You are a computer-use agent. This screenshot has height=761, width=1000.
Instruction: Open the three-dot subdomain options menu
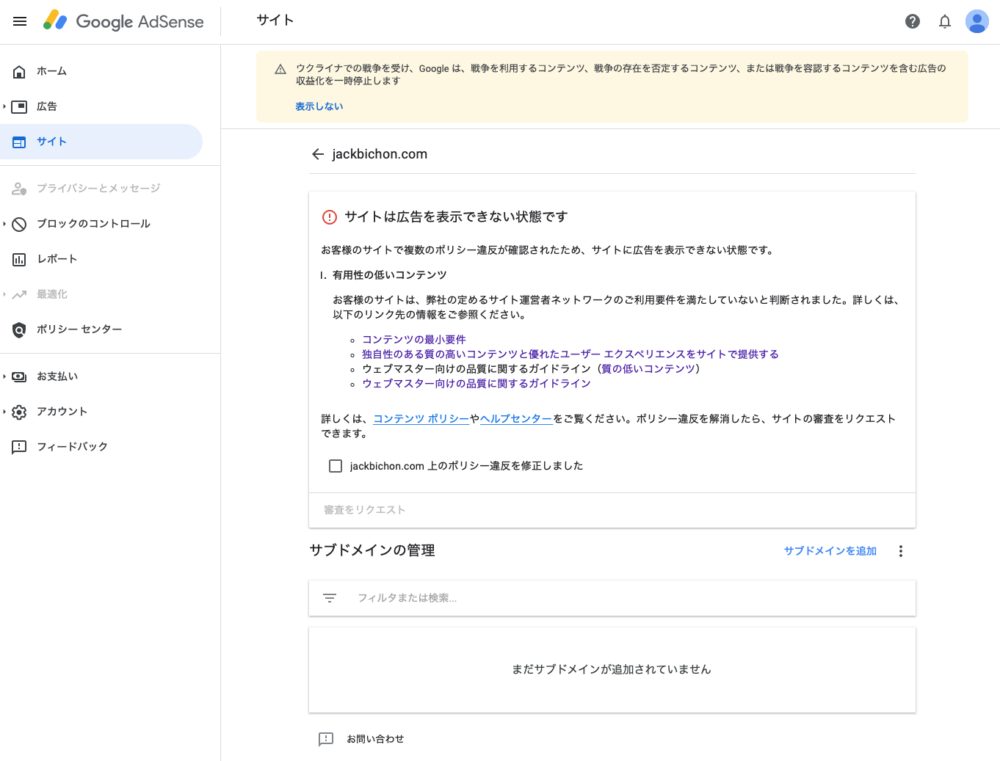pos(901,551)
